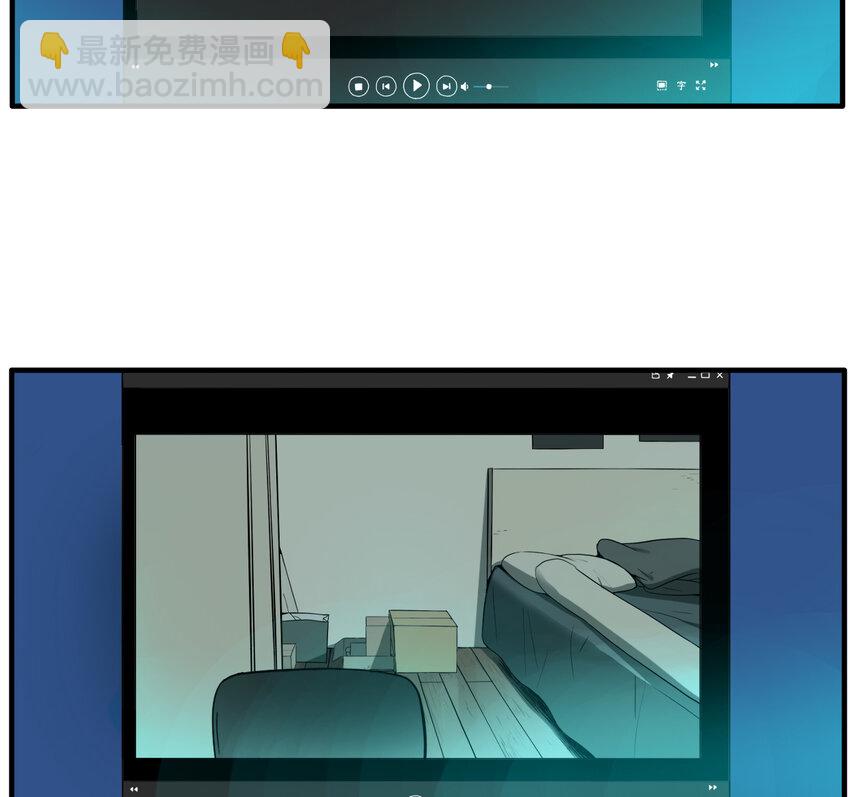The width and height of the screenshot is (850, 797).
Task: Click the bedroom video frame
Action: point(417,595)
